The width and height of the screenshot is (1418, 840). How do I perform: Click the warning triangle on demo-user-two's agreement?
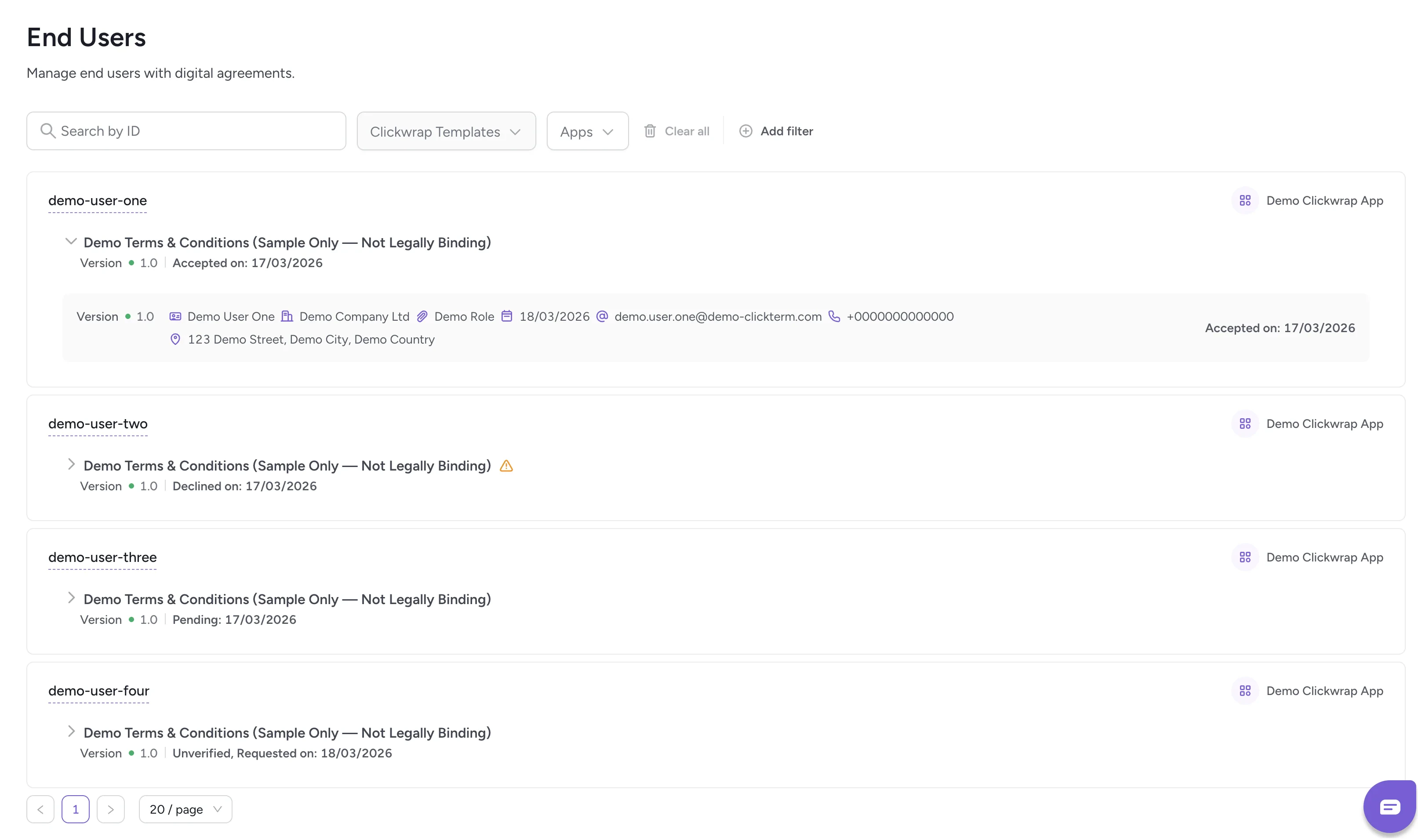tap(505, 465)
